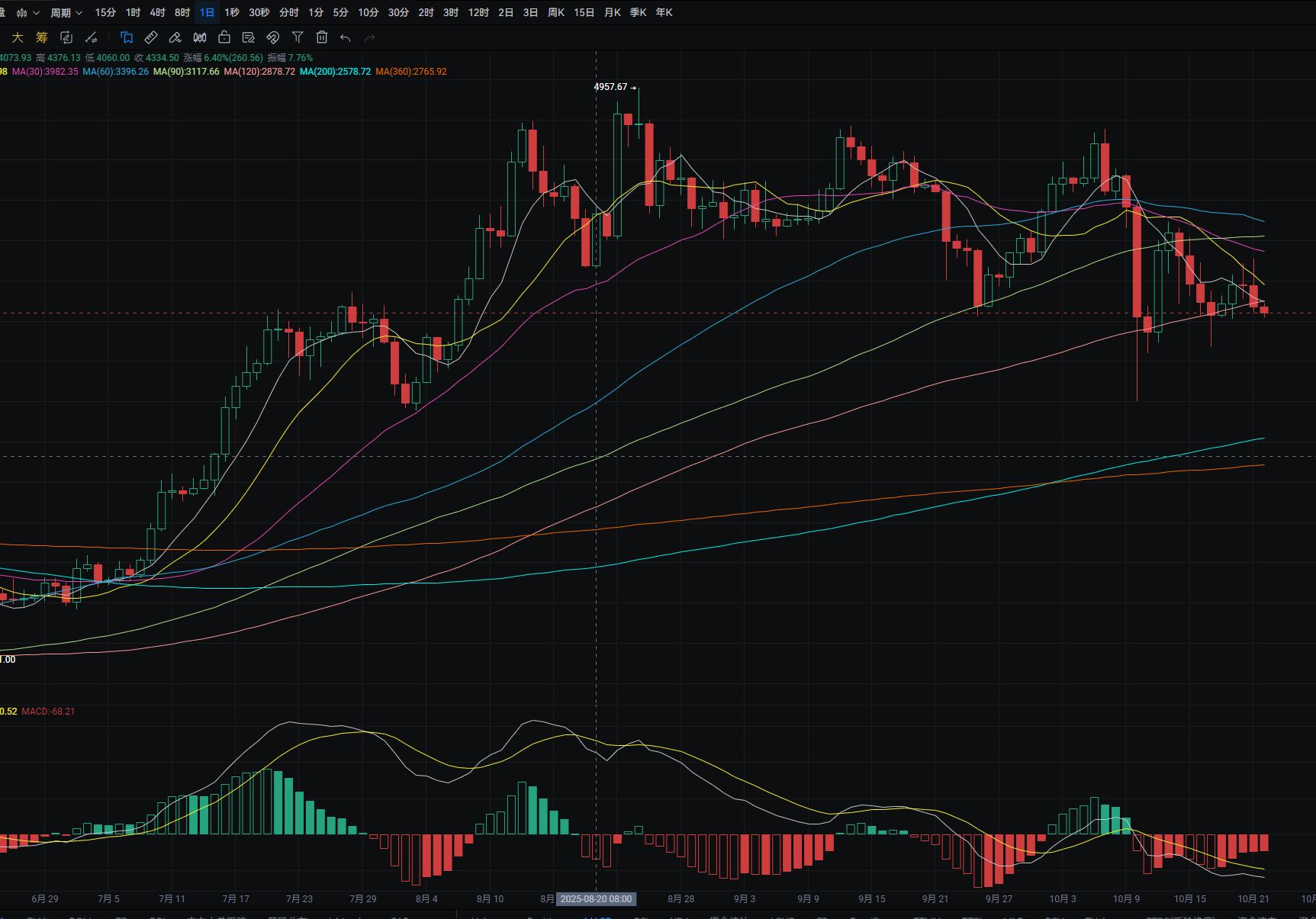Choose the 月K monthly timeframe

click(612, 13)
